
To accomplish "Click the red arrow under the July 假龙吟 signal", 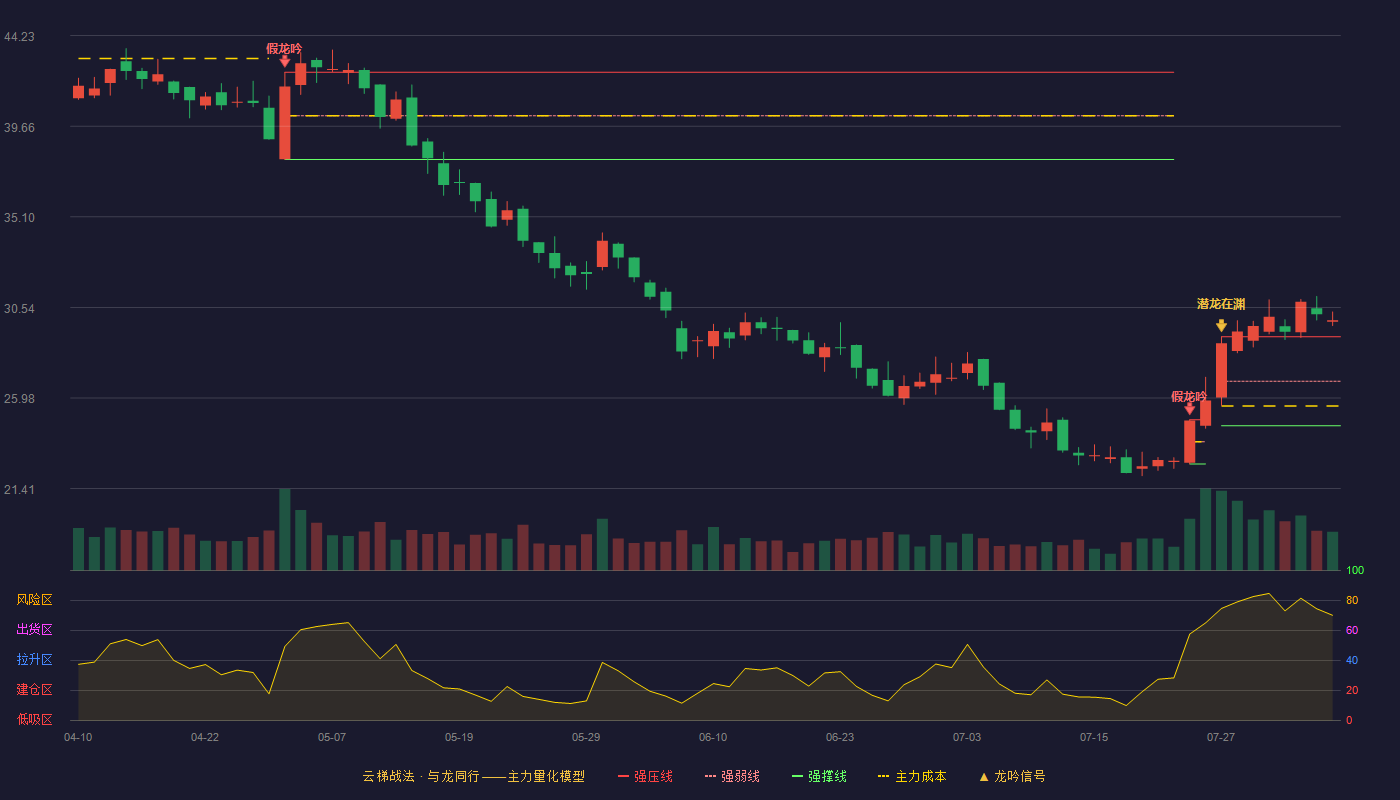I will [1189, 409].
